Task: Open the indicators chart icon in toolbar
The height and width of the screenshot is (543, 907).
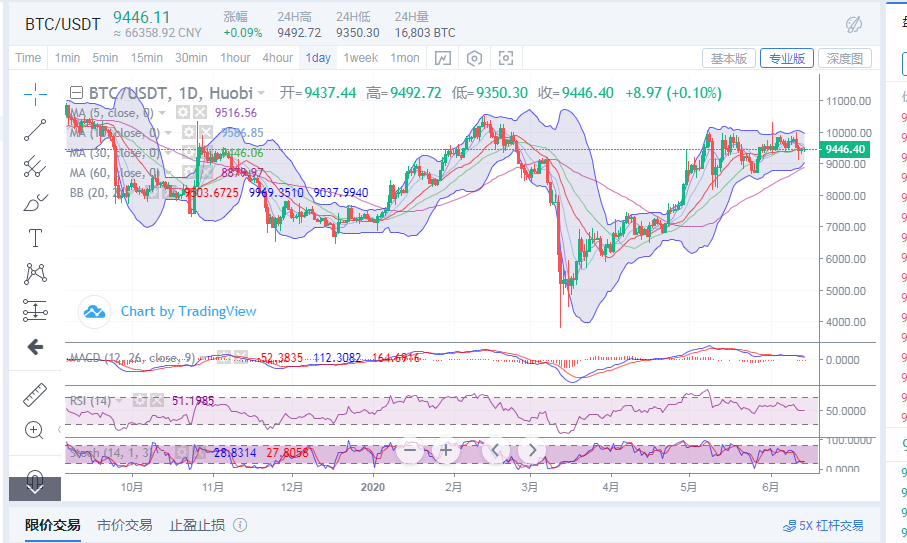Action: [443, 58]
